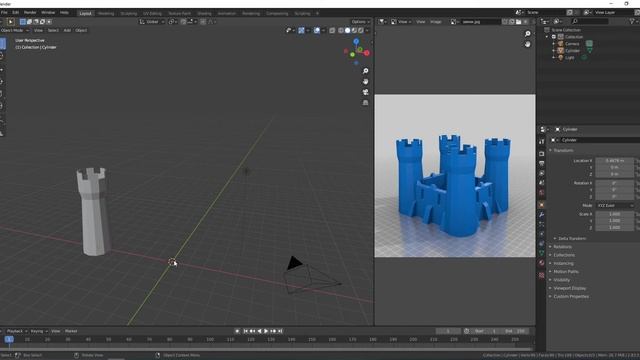
Task: Switch to rendered viewport shading
Action: [x=360, y=30]
